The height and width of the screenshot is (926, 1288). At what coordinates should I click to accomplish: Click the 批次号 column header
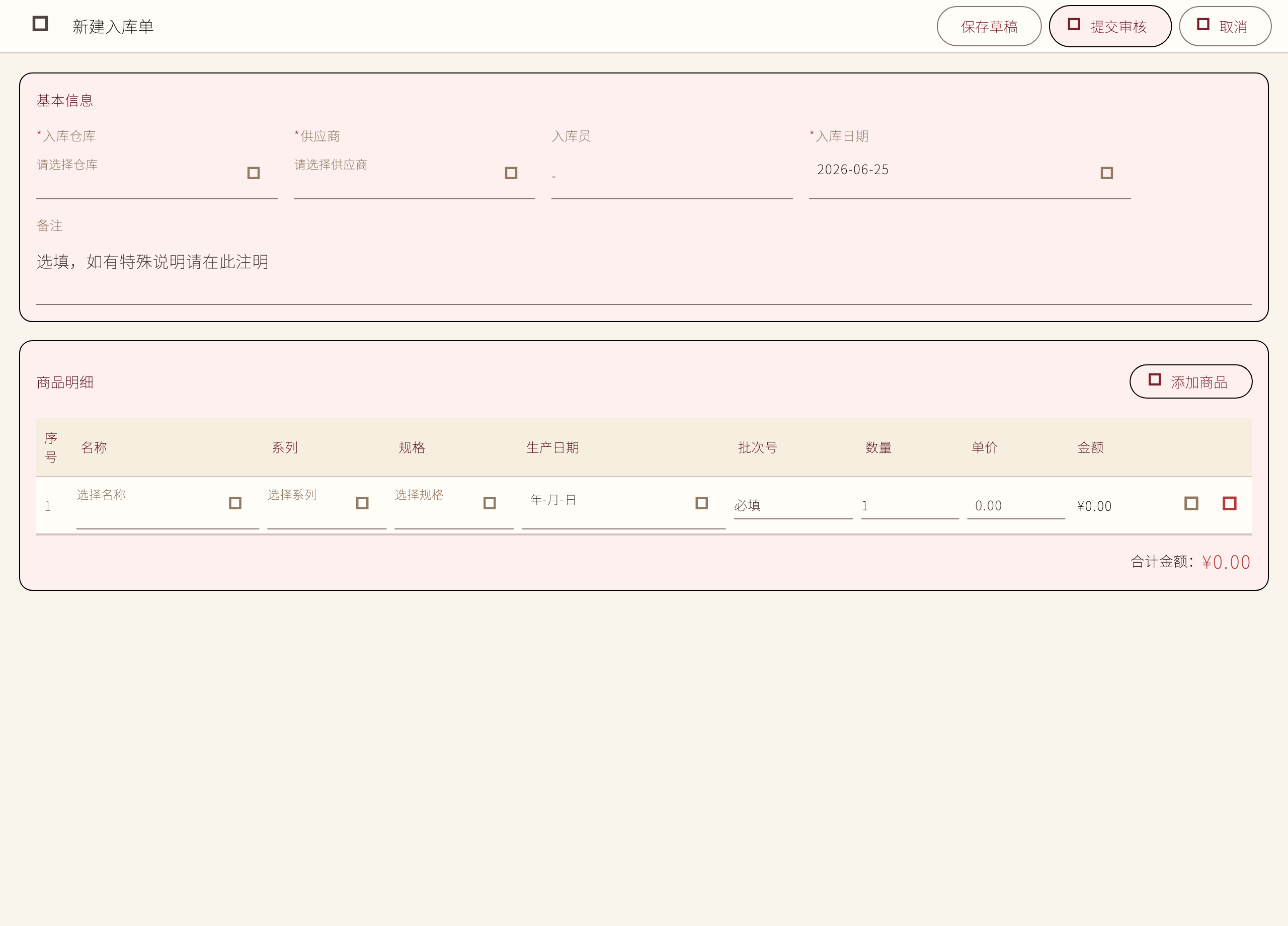tap(758, 448)
